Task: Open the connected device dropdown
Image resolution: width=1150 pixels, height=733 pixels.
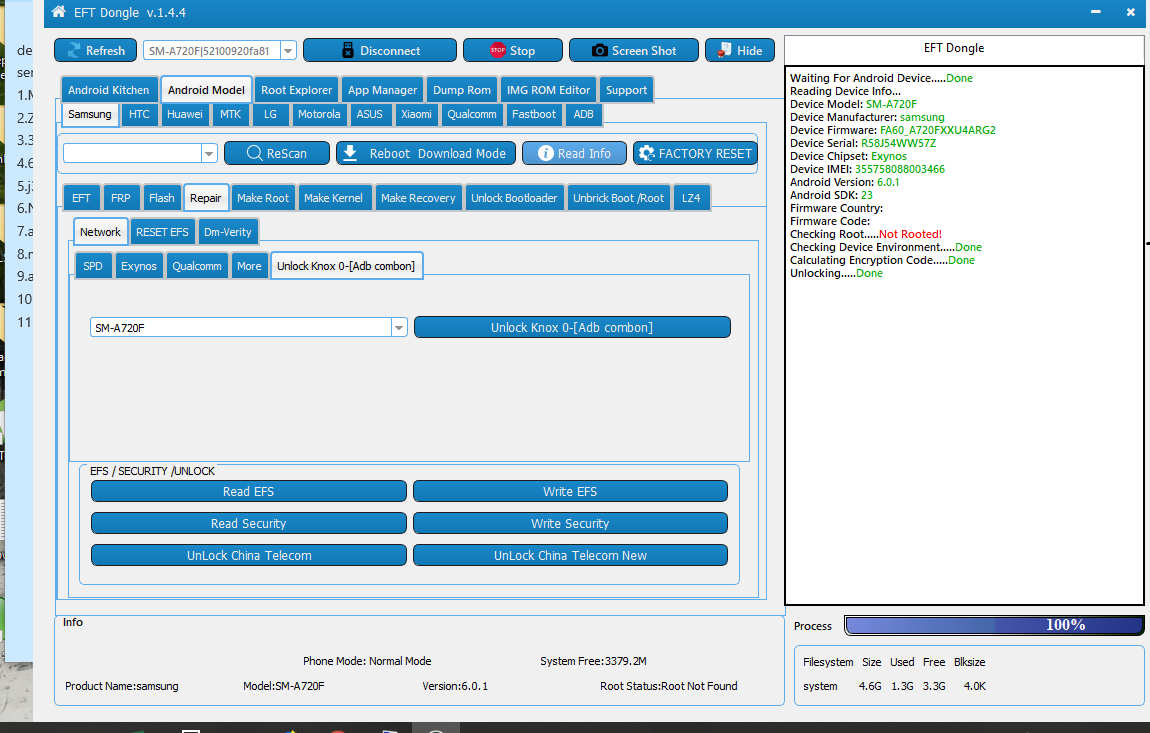Action: [288, 51]
